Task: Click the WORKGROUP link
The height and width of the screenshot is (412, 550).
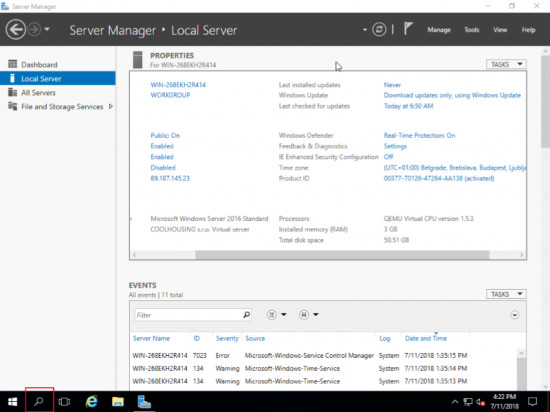Action: tap(170, 95)
